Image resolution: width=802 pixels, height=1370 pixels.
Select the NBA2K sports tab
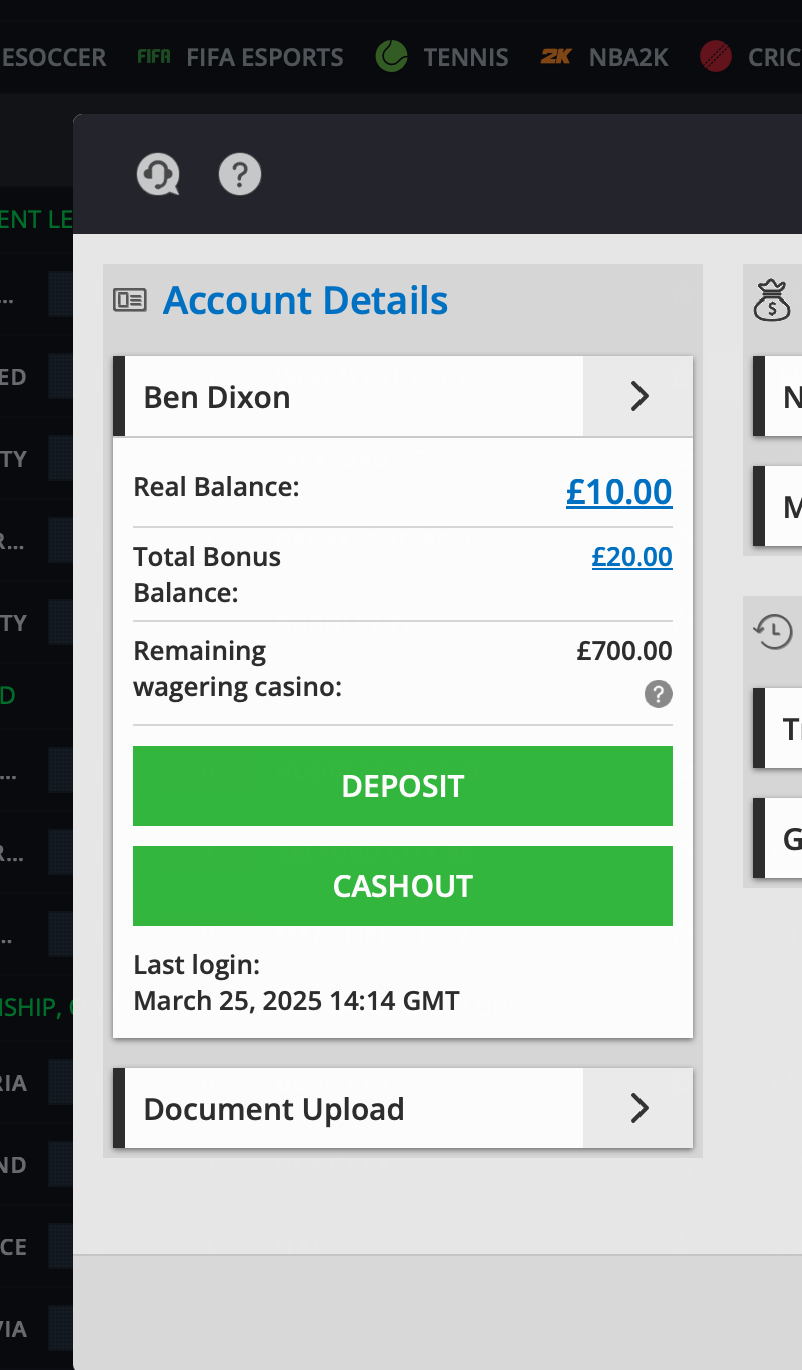click(x=628, y=57)
